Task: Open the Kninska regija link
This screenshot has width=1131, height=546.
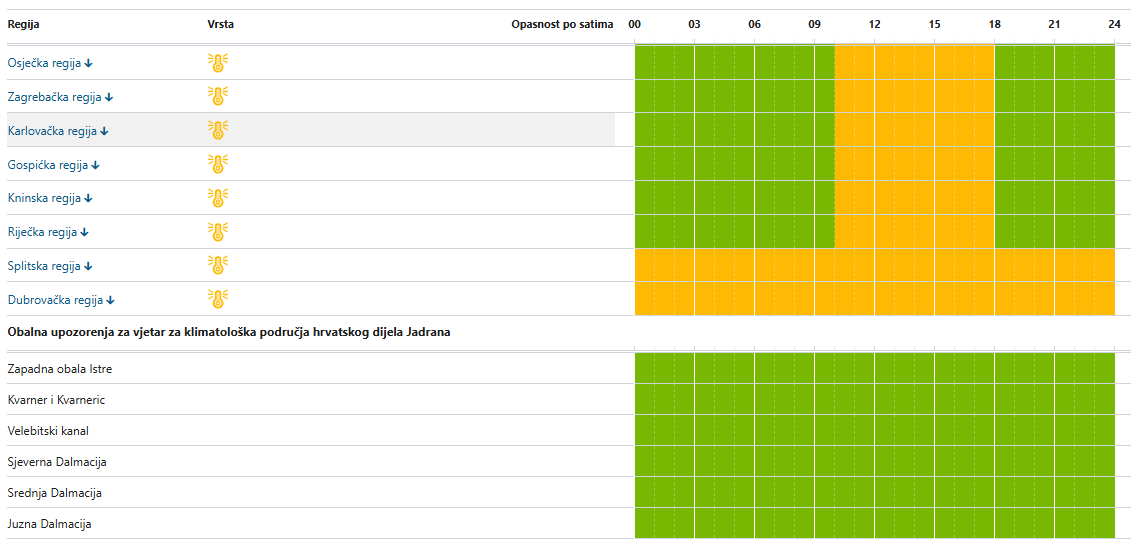Action: [x=44, y=198]
